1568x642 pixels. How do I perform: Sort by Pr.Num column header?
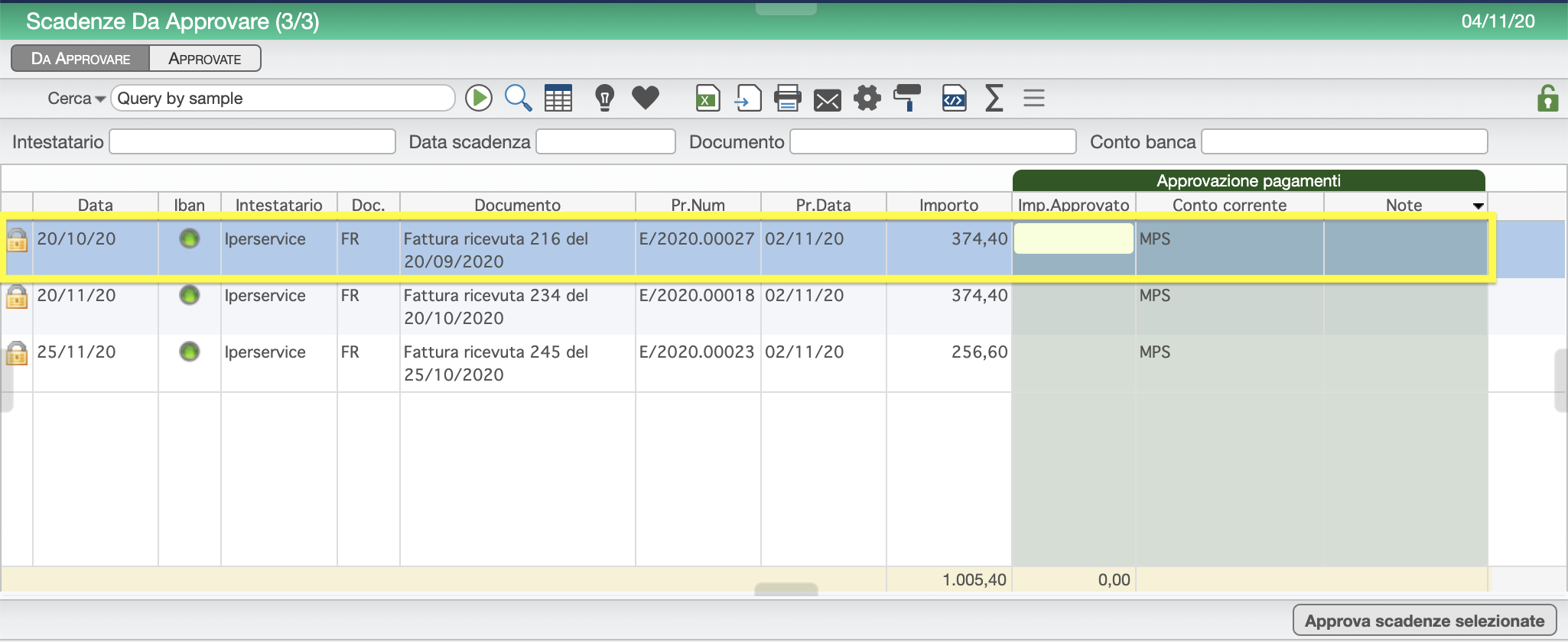(x=698, y=205)
